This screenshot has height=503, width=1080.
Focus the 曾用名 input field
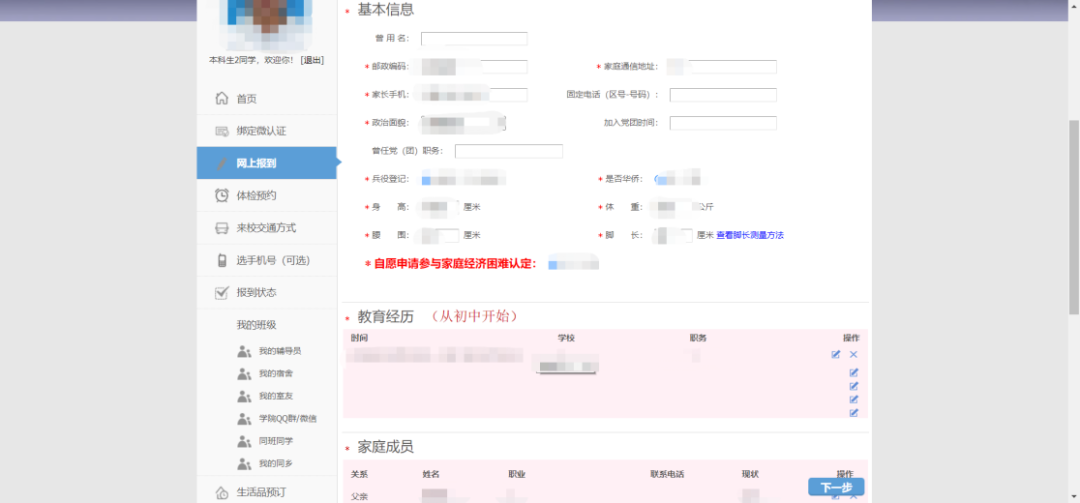pyautogui.click(x=474, y=39)
